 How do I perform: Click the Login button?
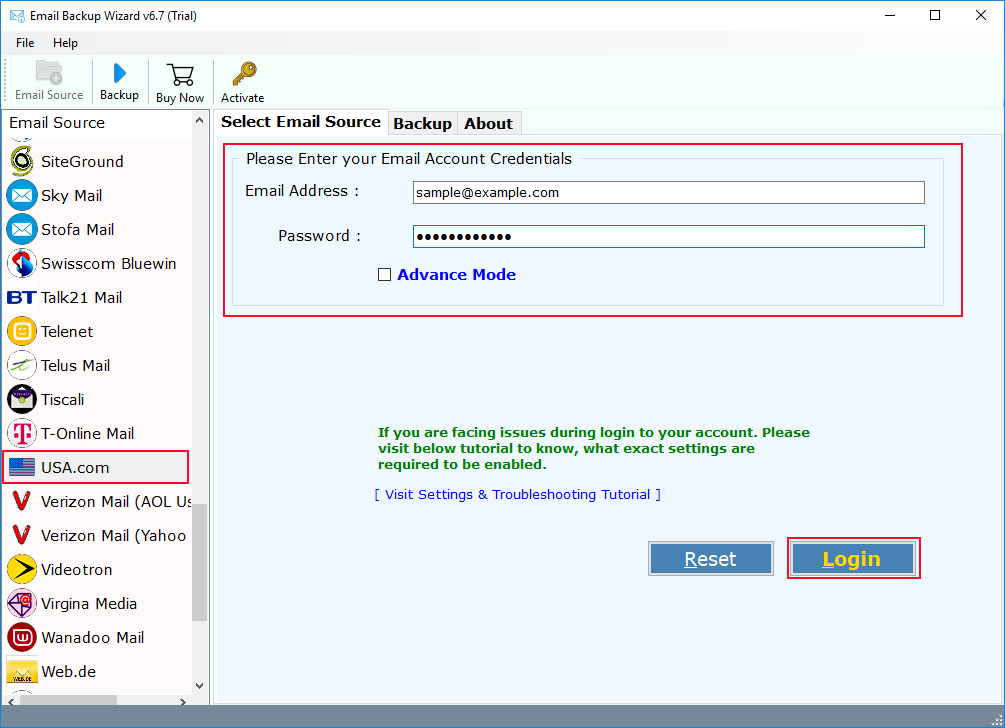(x=852, y=559)
